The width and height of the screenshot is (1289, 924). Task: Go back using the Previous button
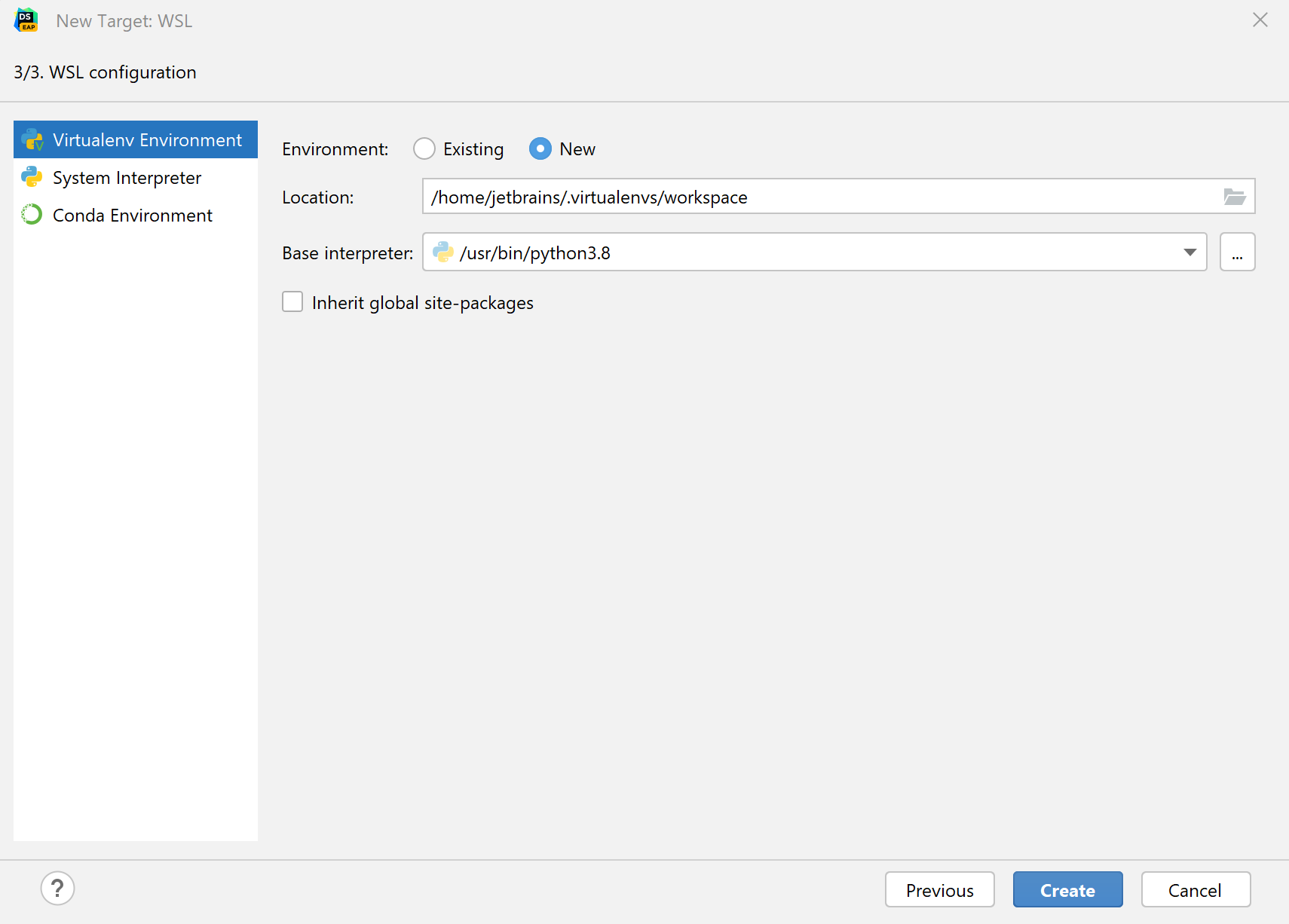939,889
